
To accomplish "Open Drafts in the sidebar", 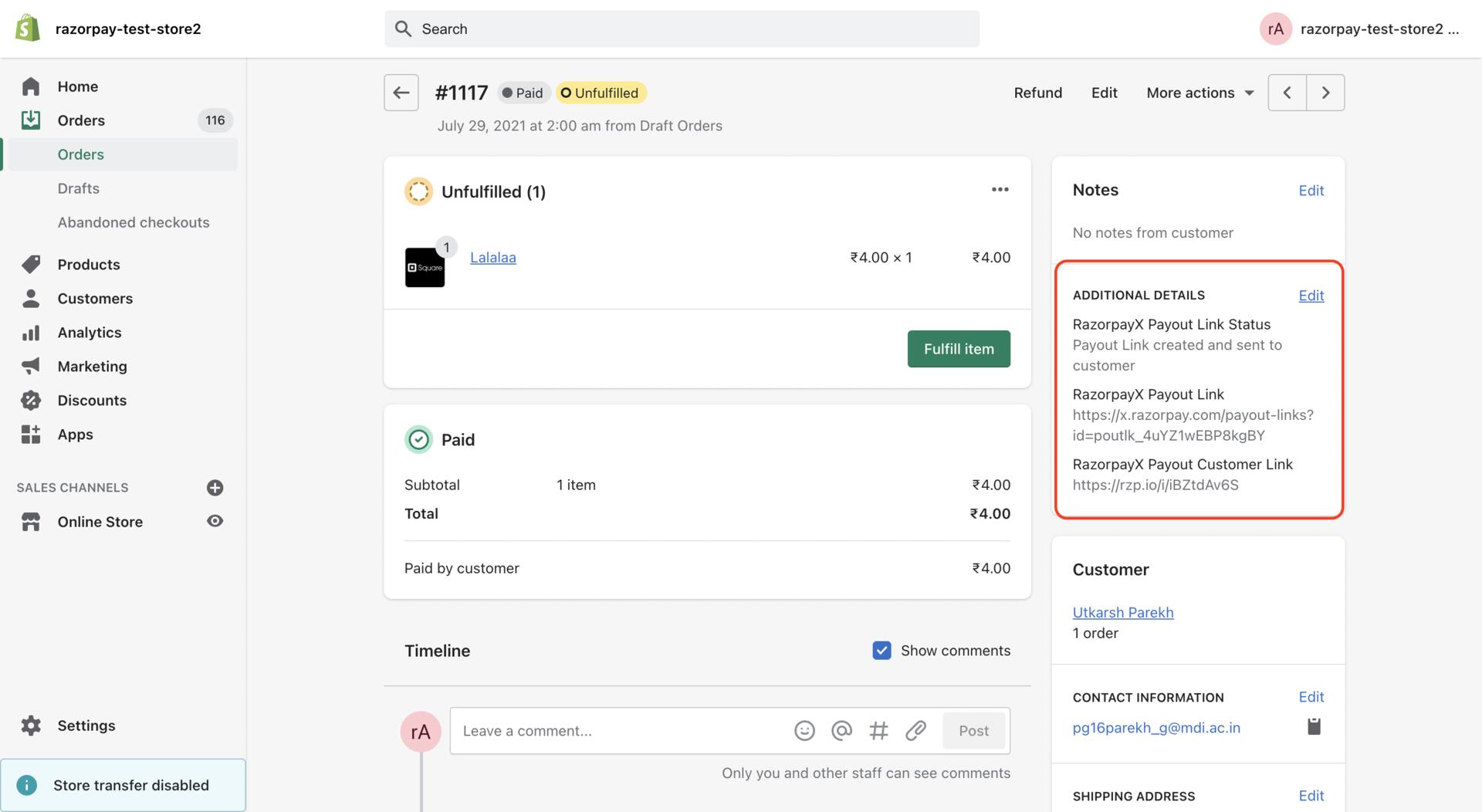I will point(78,188).
